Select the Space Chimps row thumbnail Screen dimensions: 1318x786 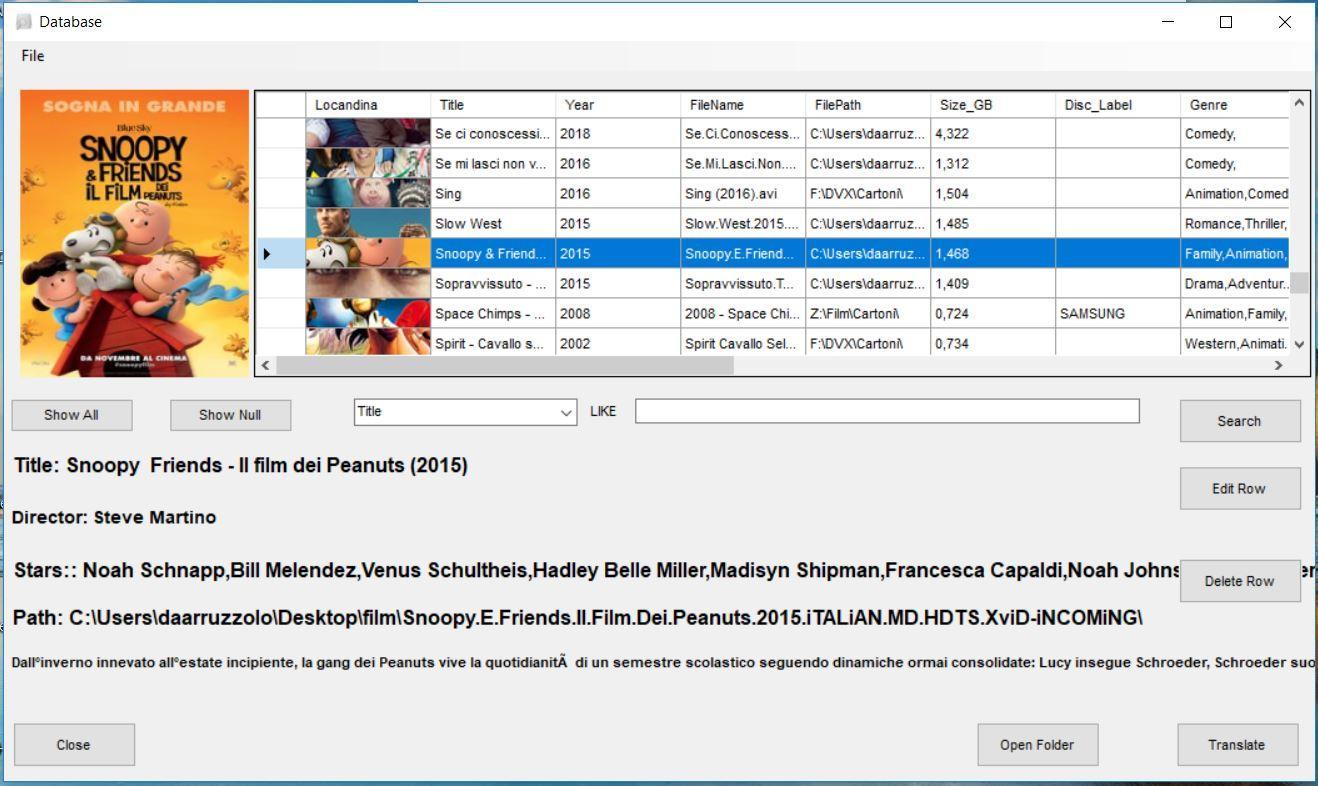point(368,314)
